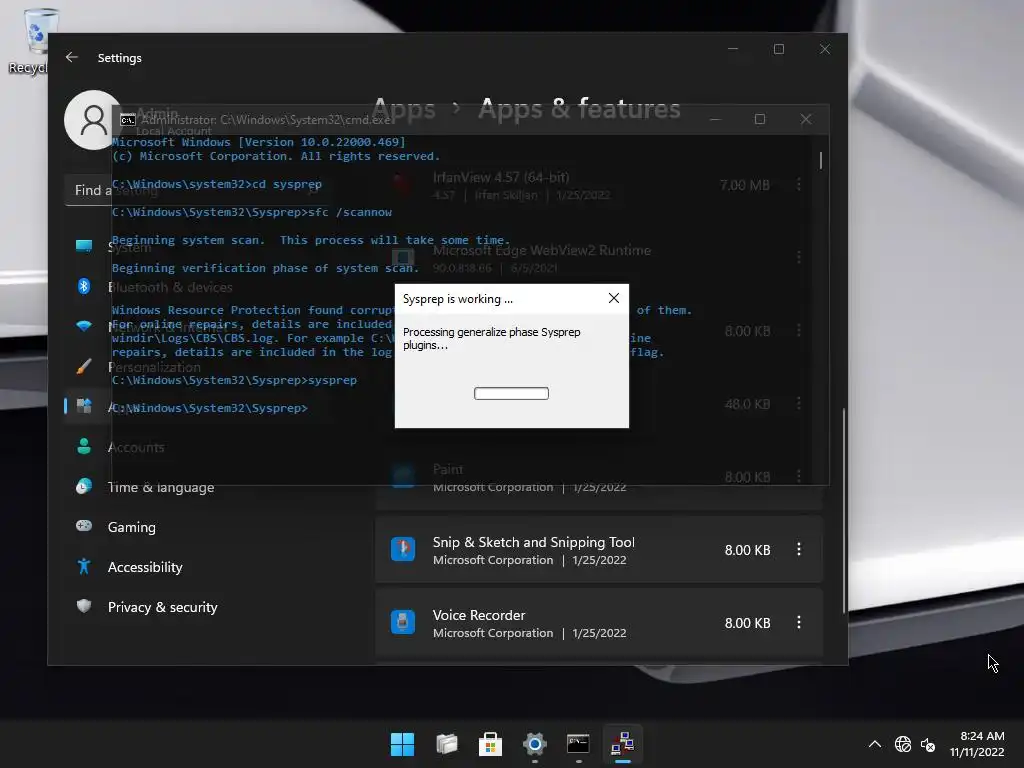
Task: Maximize the Settings window
Action: (x=778, y=49)
